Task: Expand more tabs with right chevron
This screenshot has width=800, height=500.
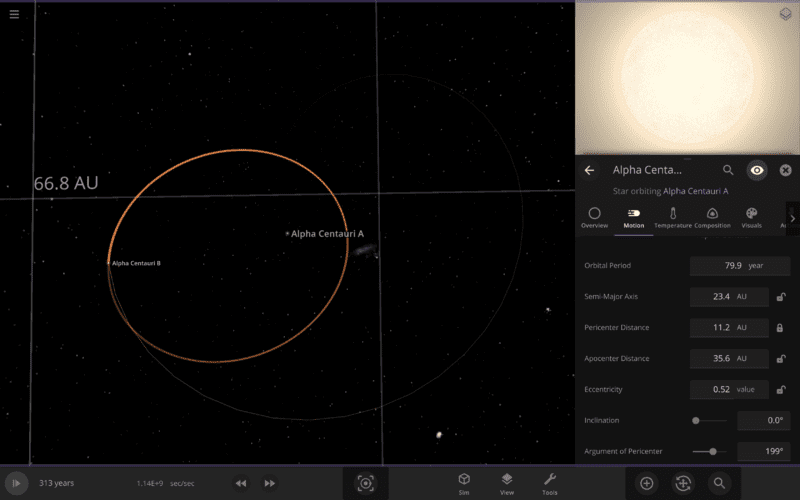Action: [792, 218]
